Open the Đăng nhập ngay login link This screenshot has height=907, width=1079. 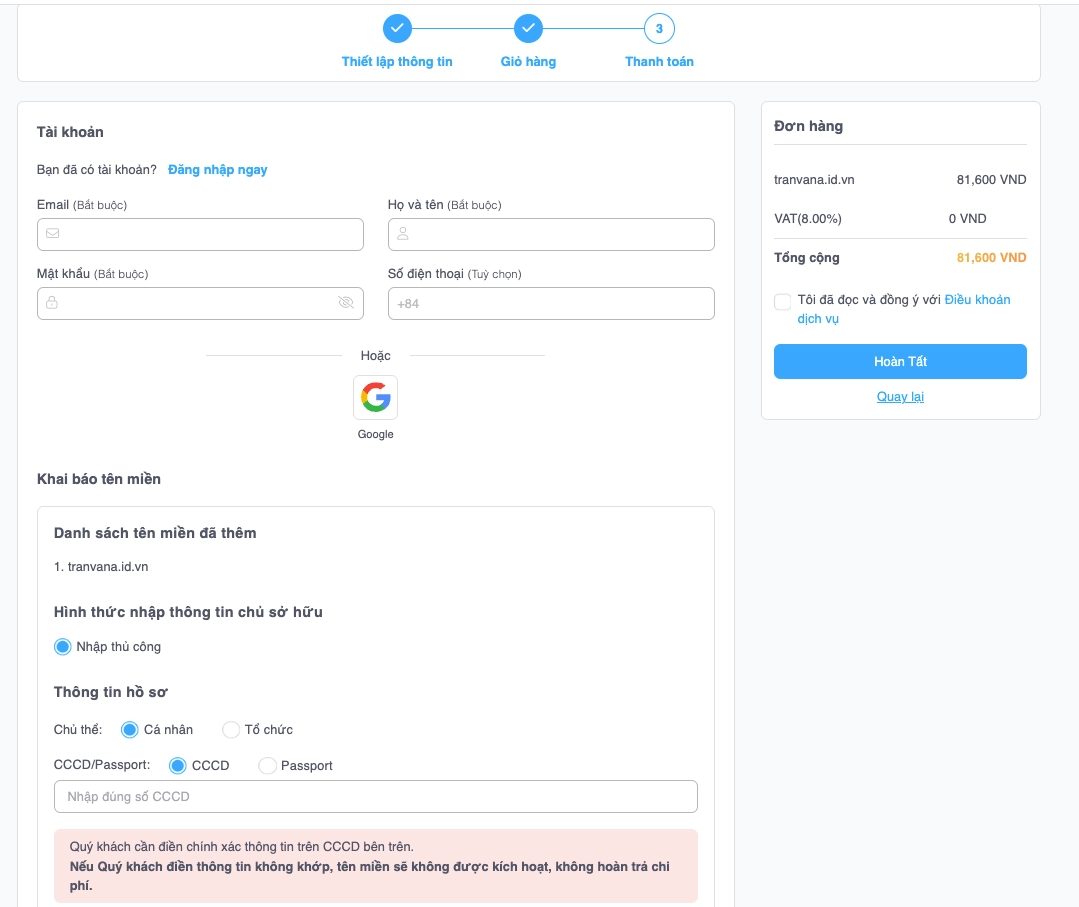point(217,170)
